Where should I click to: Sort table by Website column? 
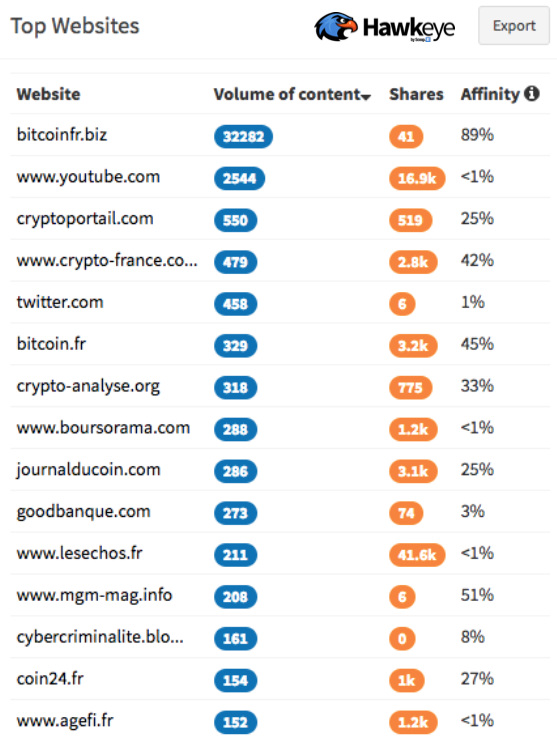(48, 94)
